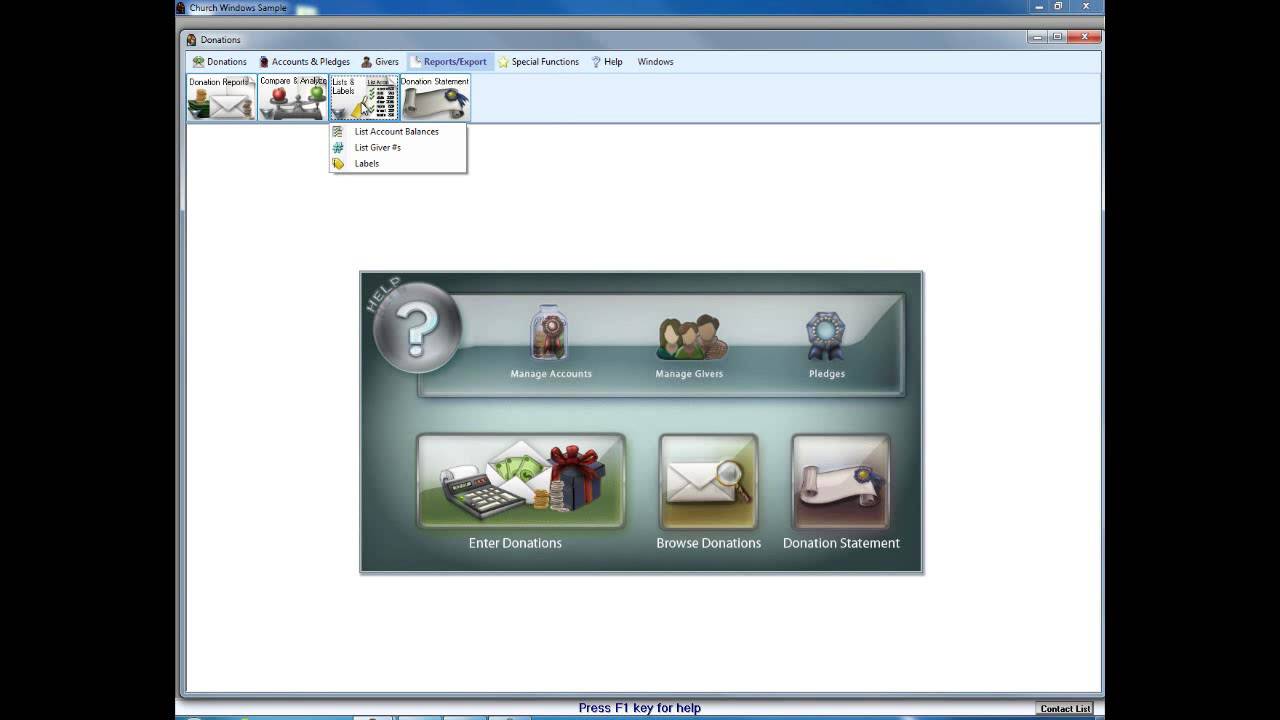Open the Donation Reports toolbar icon
Image resolution: width=1280 pixels, height=720 pixels.
(x=221, y=99)
